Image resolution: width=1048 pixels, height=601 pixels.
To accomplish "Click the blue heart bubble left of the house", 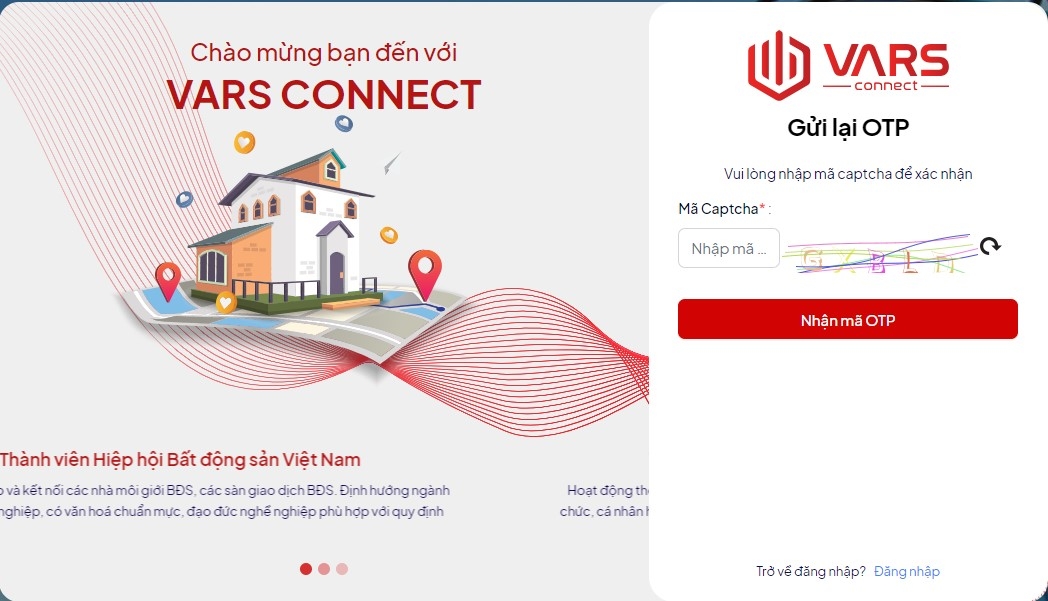I will pyautogui.click(x=184, y=199).
